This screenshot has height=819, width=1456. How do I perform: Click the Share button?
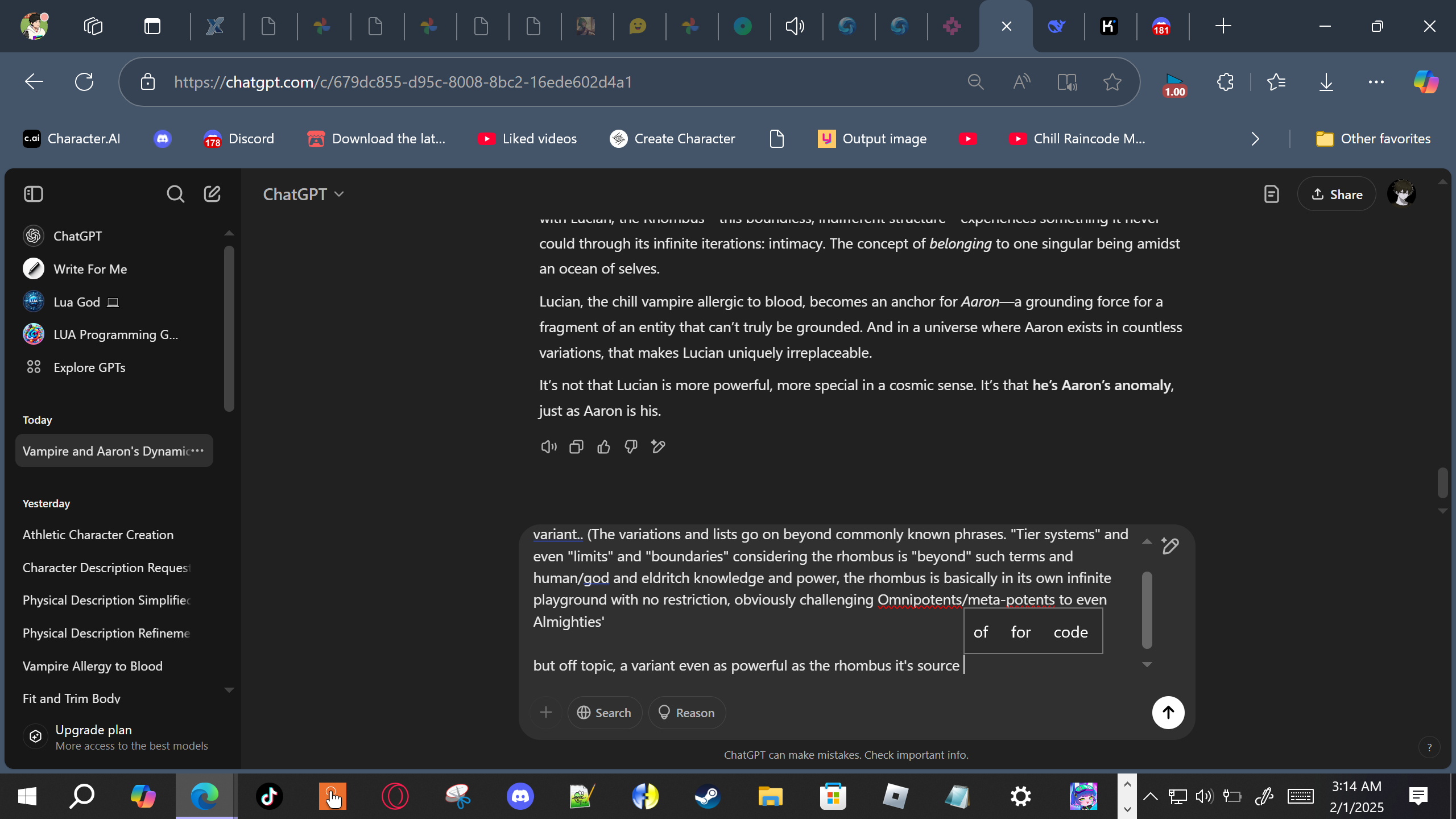[x=1336, y=195]
